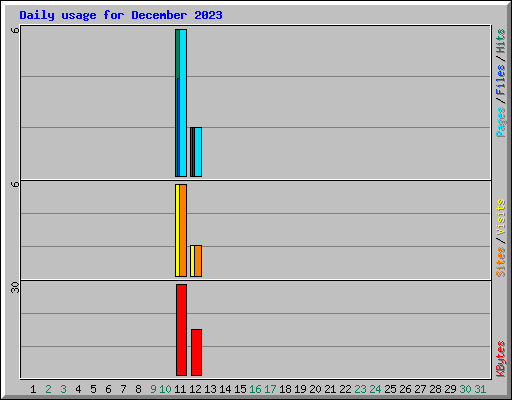Click day 12 on the x-axis
Screen dimensions: 512x400
pyautogui.click(x=195, y=389)
